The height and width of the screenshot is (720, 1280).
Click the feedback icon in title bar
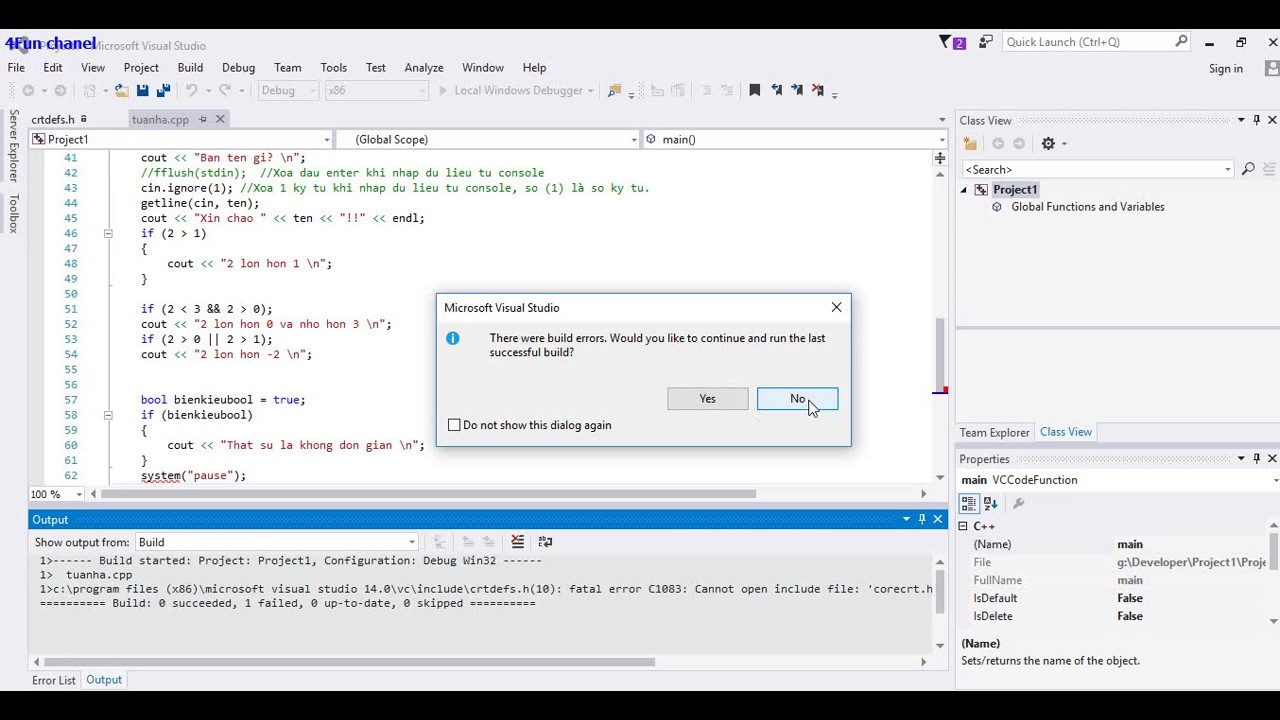click(x=986, y=42)
